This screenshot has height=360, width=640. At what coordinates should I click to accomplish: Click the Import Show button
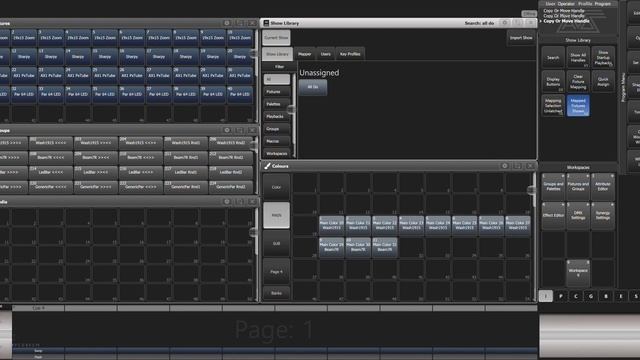pyautogui.click(x=521, y=38)
